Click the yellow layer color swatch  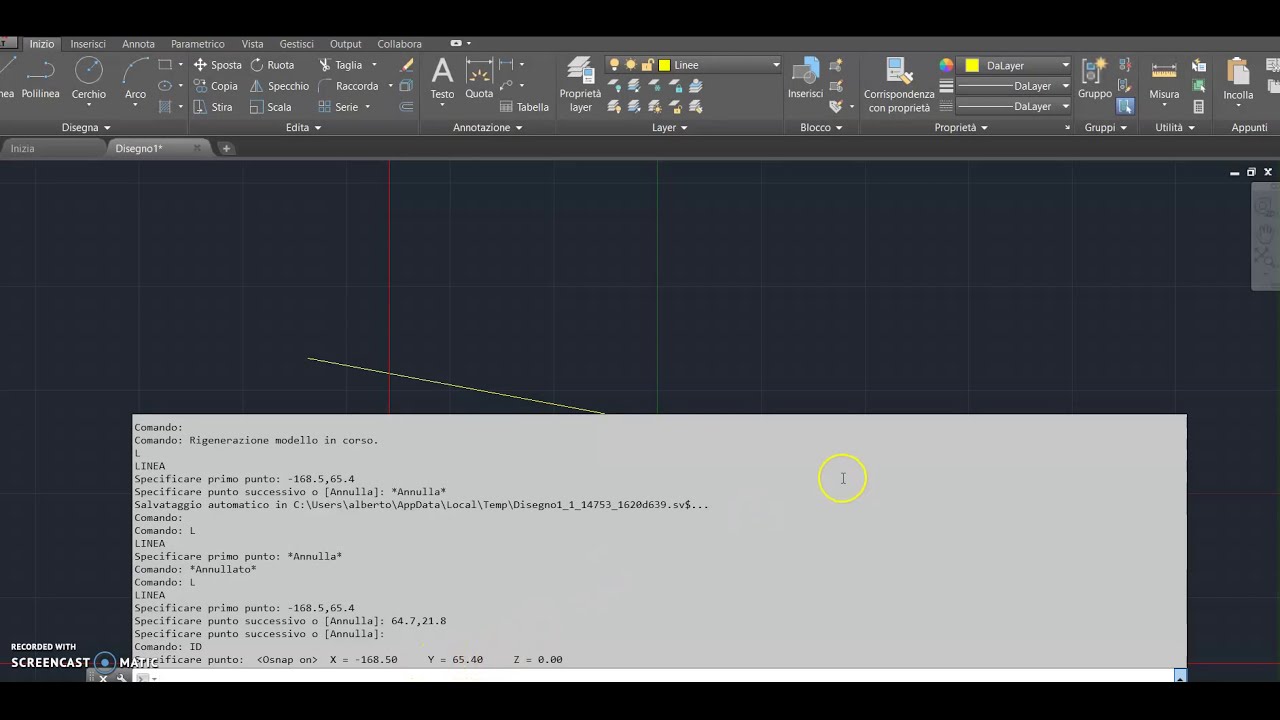point(664,65)
